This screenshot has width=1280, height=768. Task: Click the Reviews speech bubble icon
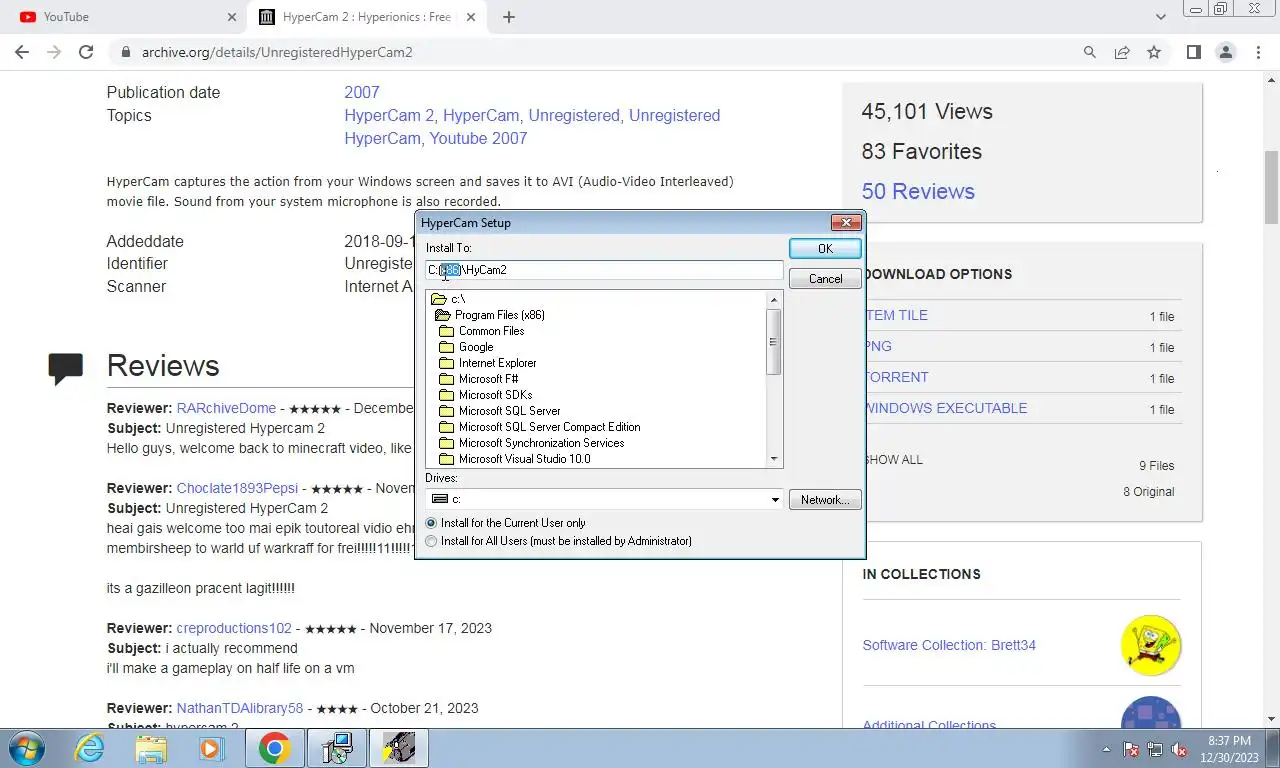point(66,368)
